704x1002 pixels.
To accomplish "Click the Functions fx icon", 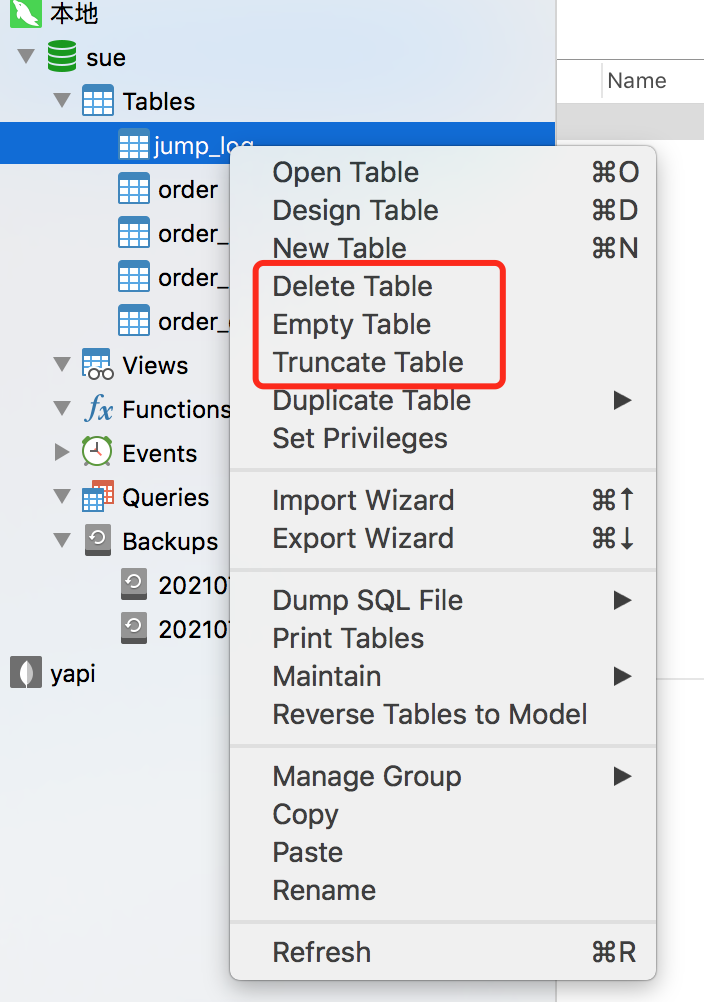I will tap(97, 409).
